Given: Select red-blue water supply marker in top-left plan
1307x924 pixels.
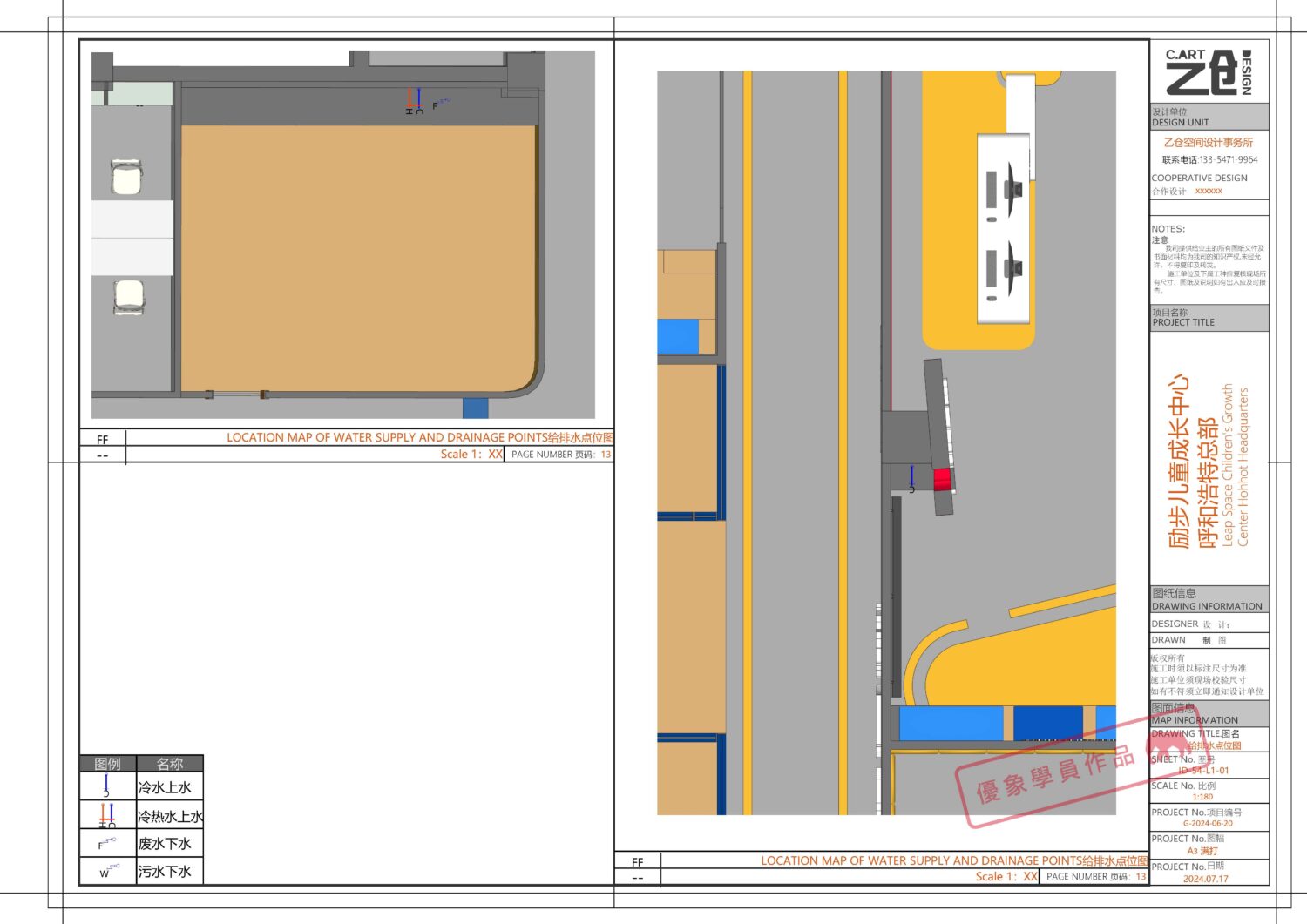Looking at the screenshot, I should tap(415, 100).
